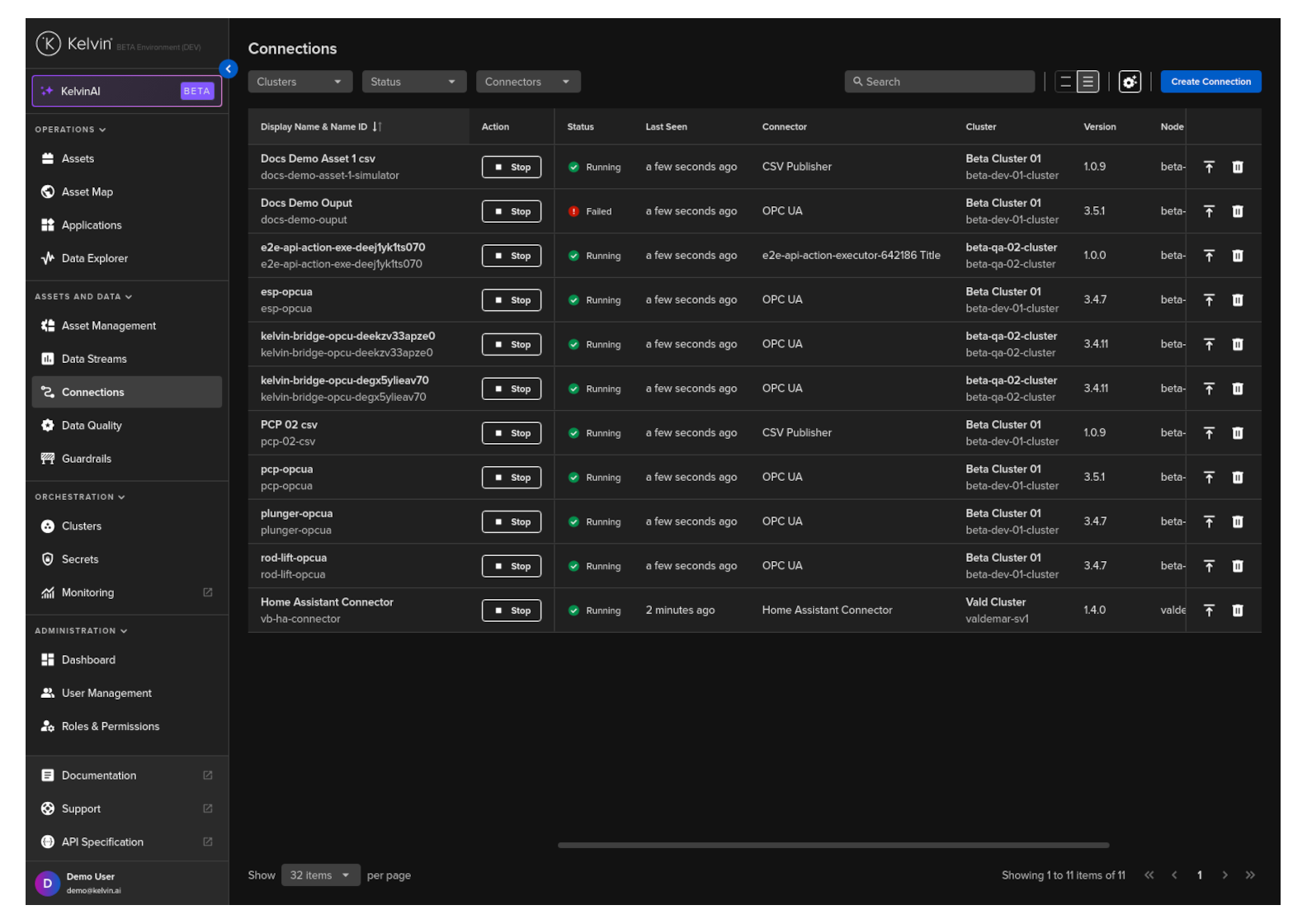Image resolution: width=1307 pixels, height=924 pixels.
Task: Navigate to Data Streams in sidebar
Action: 94,359
